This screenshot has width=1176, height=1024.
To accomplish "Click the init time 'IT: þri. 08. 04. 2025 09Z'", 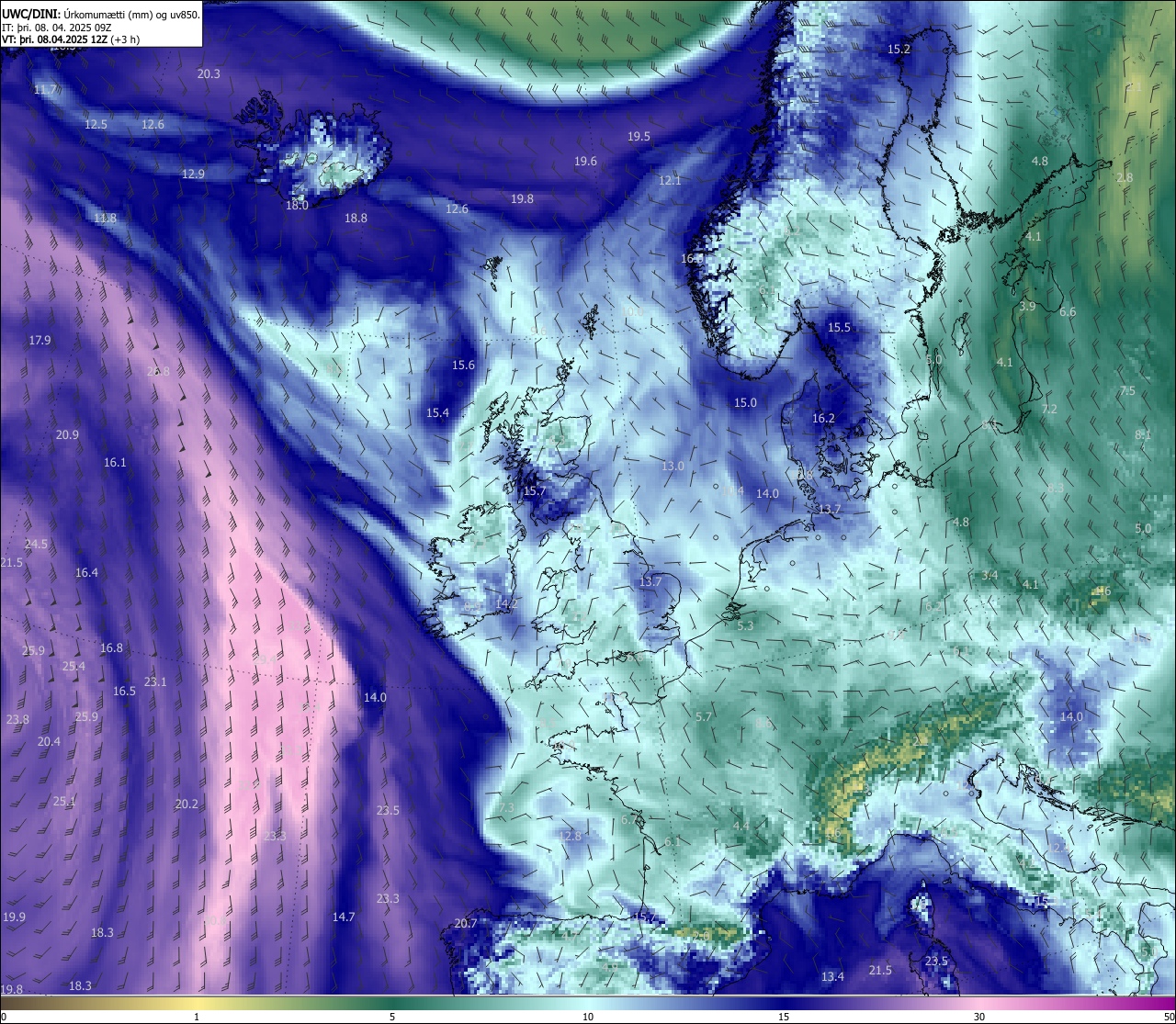I will (58, 28).
